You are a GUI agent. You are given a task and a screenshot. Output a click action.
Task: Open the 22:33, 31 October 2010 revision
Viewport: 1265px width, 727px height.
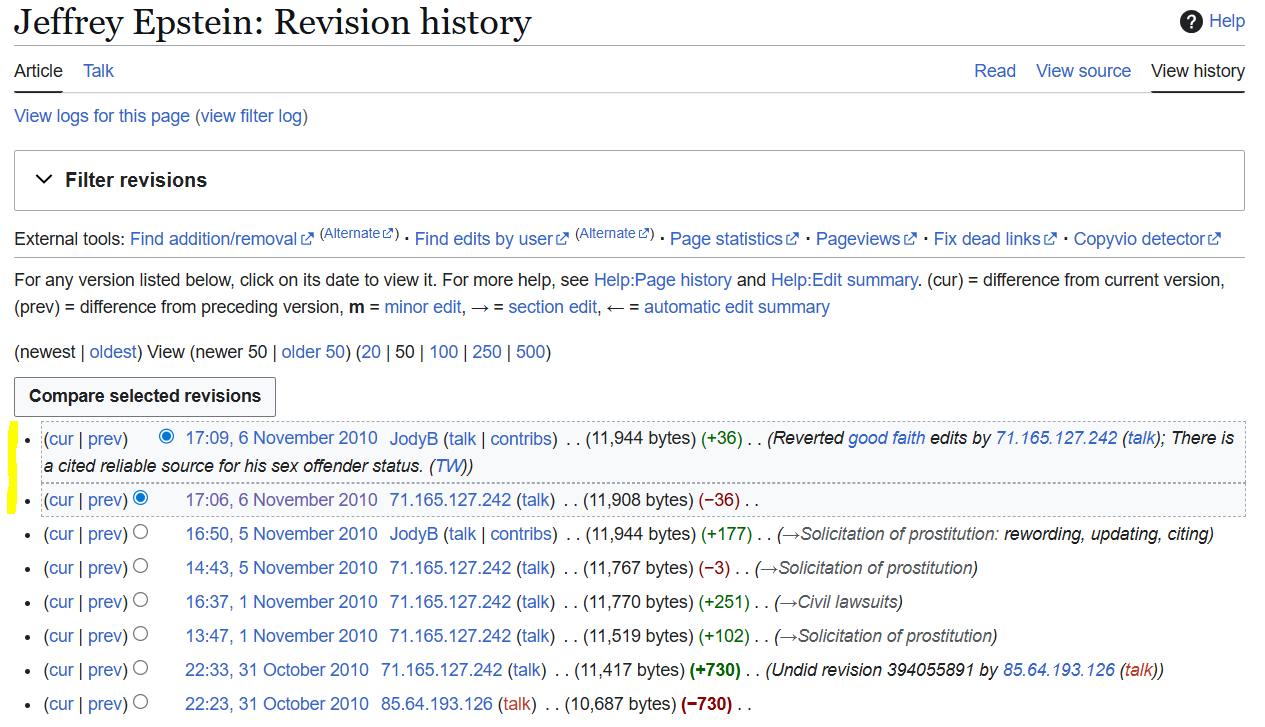(277, 670)
